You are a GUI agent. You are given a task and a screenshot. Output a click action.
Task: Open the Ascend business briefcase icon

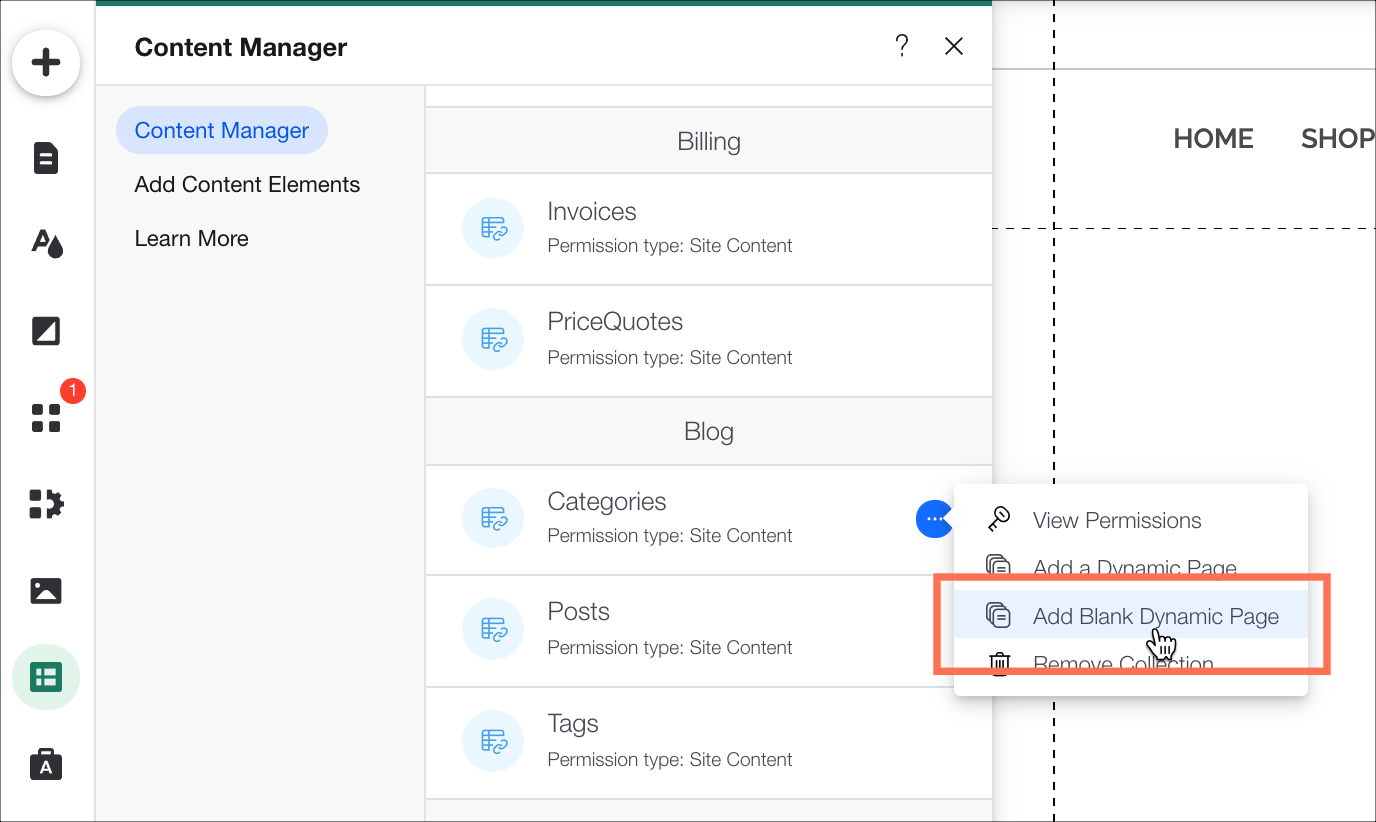46,764
